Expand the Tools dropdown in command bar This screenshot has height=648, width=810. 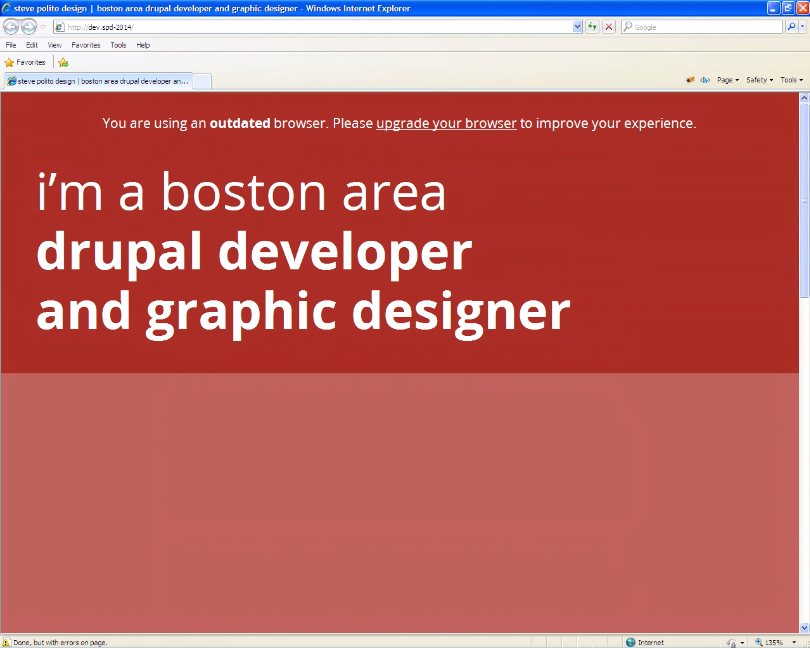791,80
